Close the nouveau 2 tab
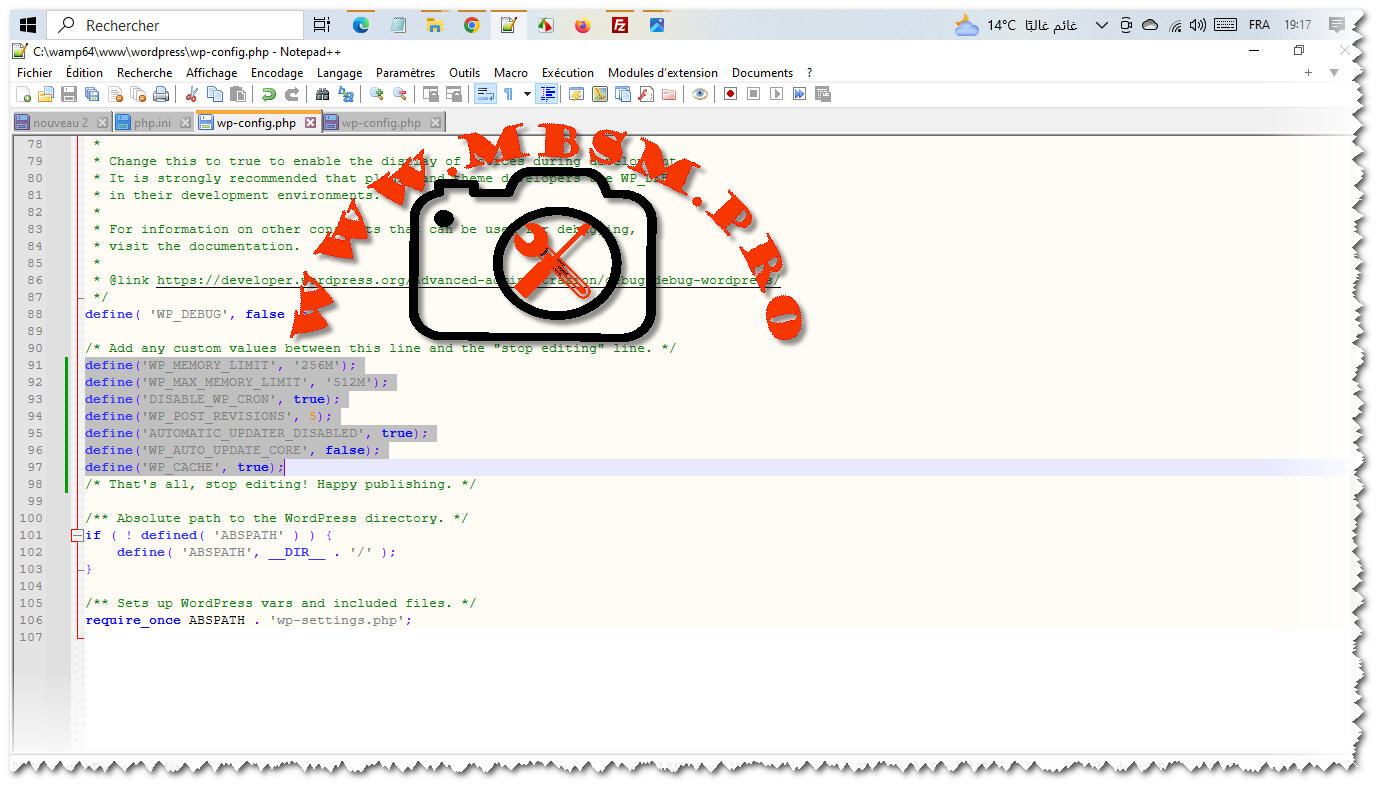The image size is (1381, 789). pos(102,123)
